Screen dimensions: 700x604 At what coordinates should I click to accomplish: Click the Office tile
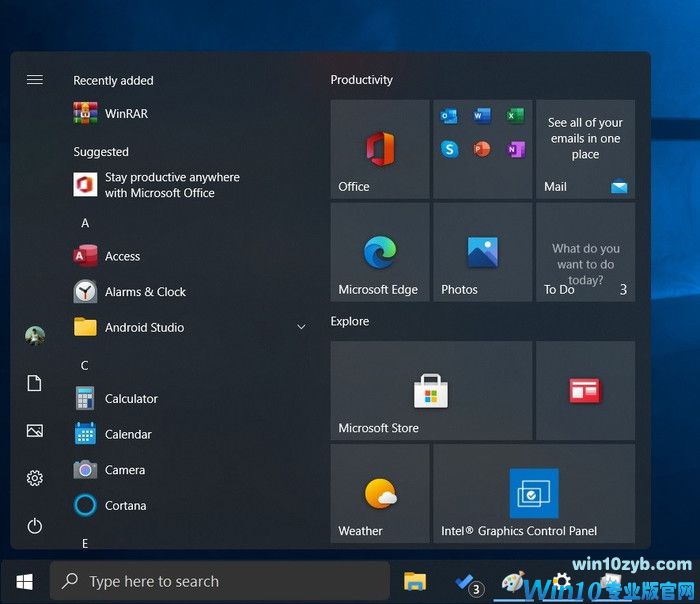(x=380, y=149)
